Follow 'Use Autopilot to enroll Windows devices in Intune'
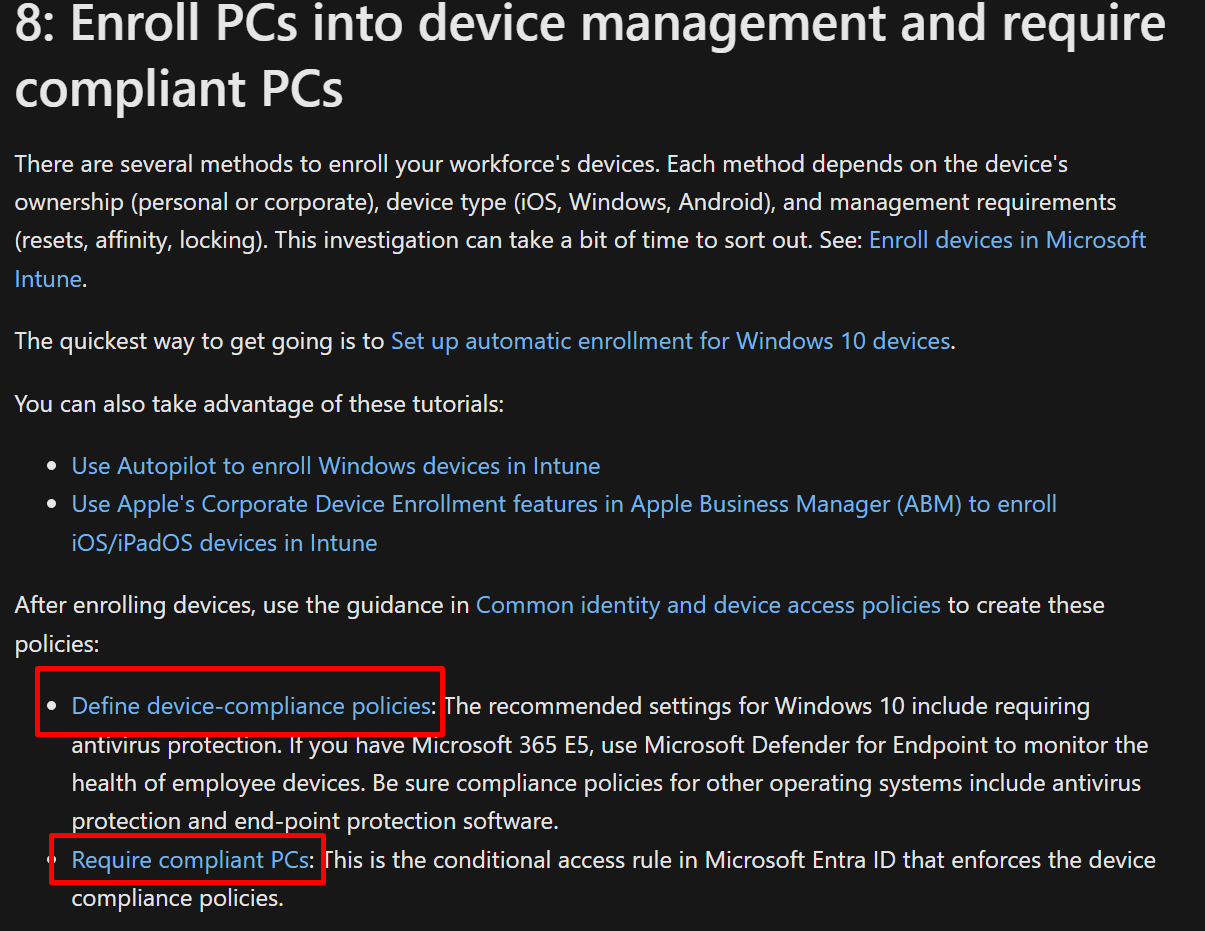 click(x=336, y=466)
